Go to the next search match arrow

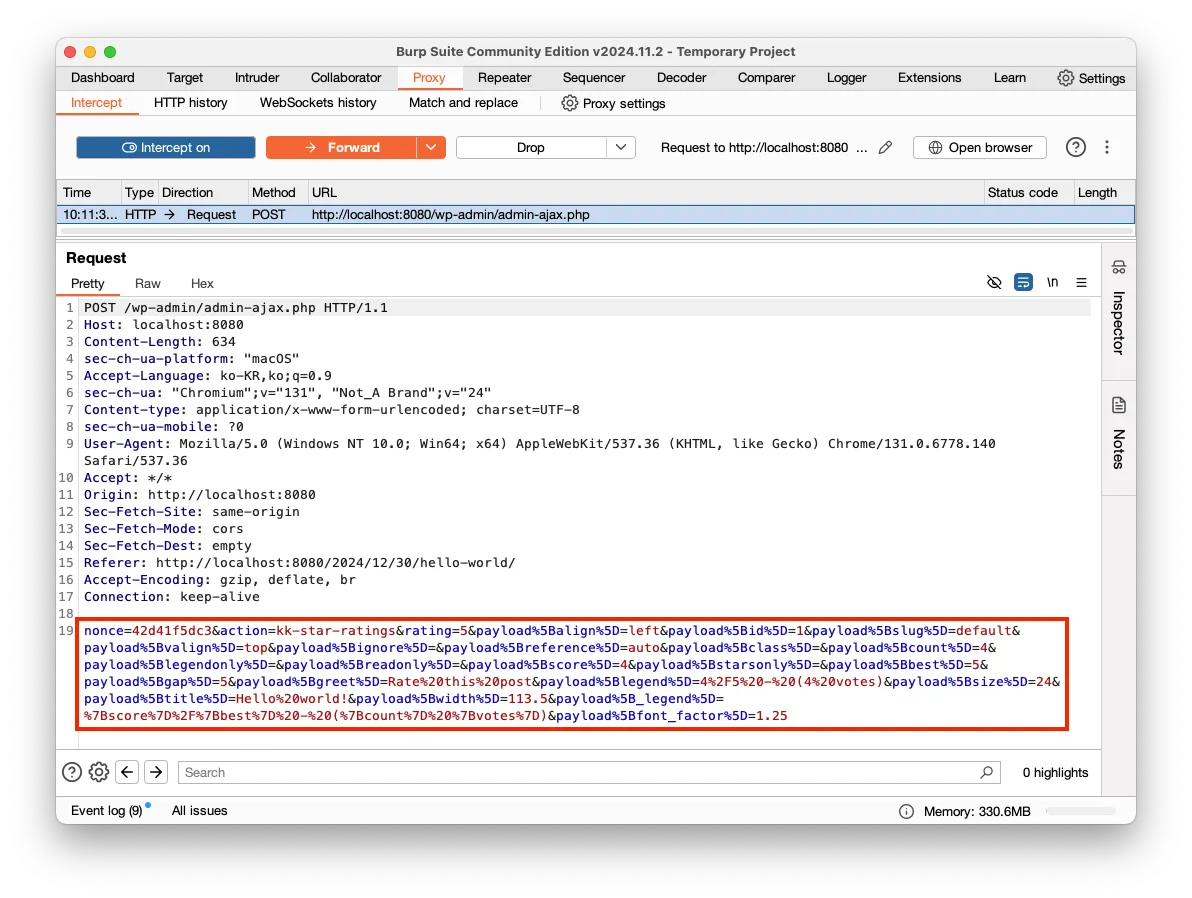[156, 773]
